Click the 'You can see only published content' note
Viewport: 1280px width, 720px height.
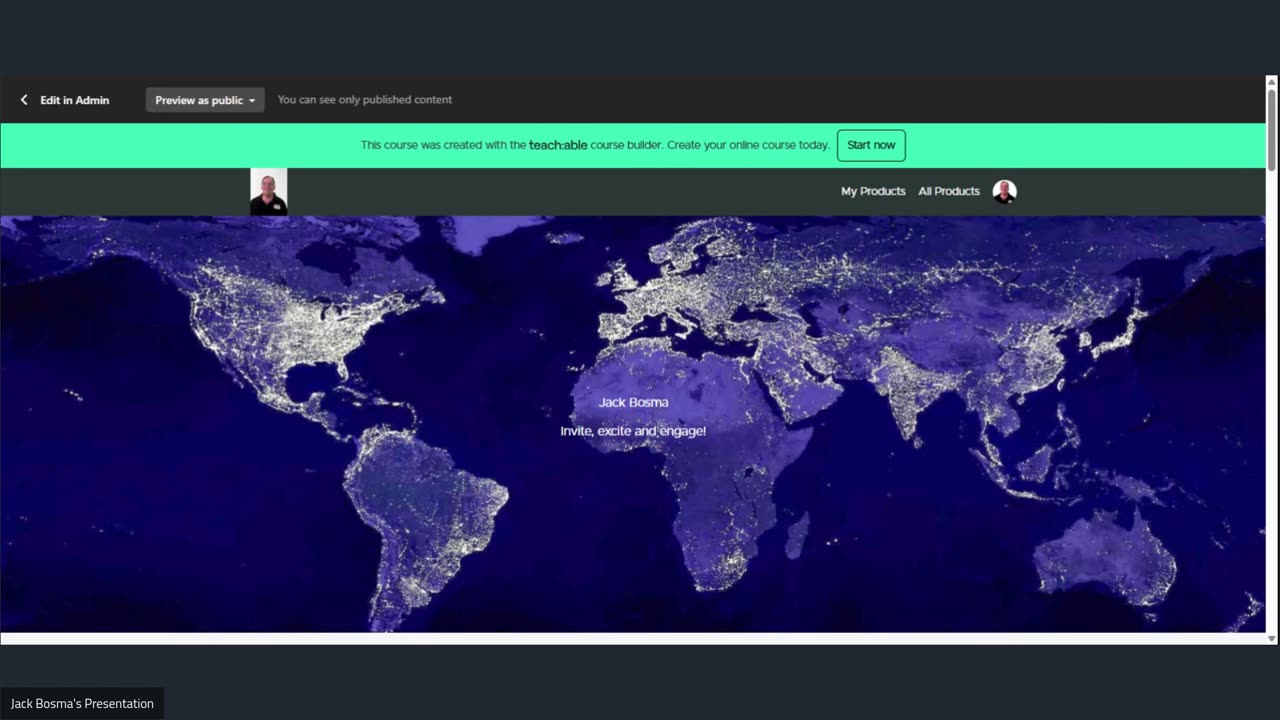365,100
